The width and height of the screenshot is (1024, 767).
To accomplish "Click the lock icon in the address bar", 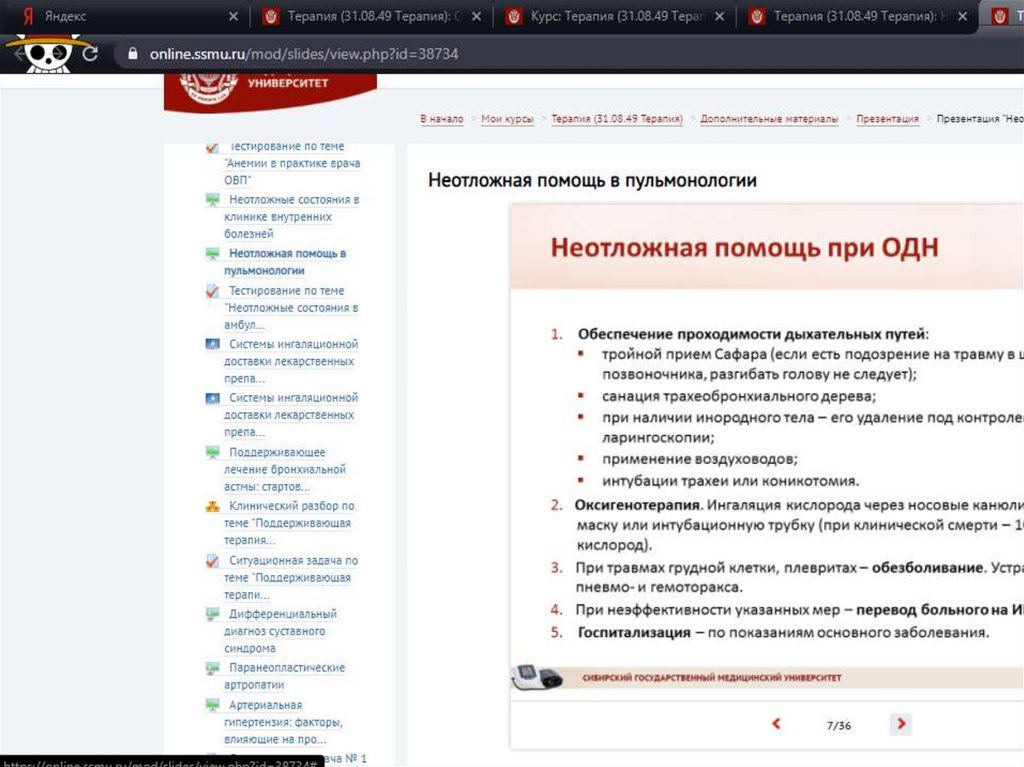I will point(133,54).
